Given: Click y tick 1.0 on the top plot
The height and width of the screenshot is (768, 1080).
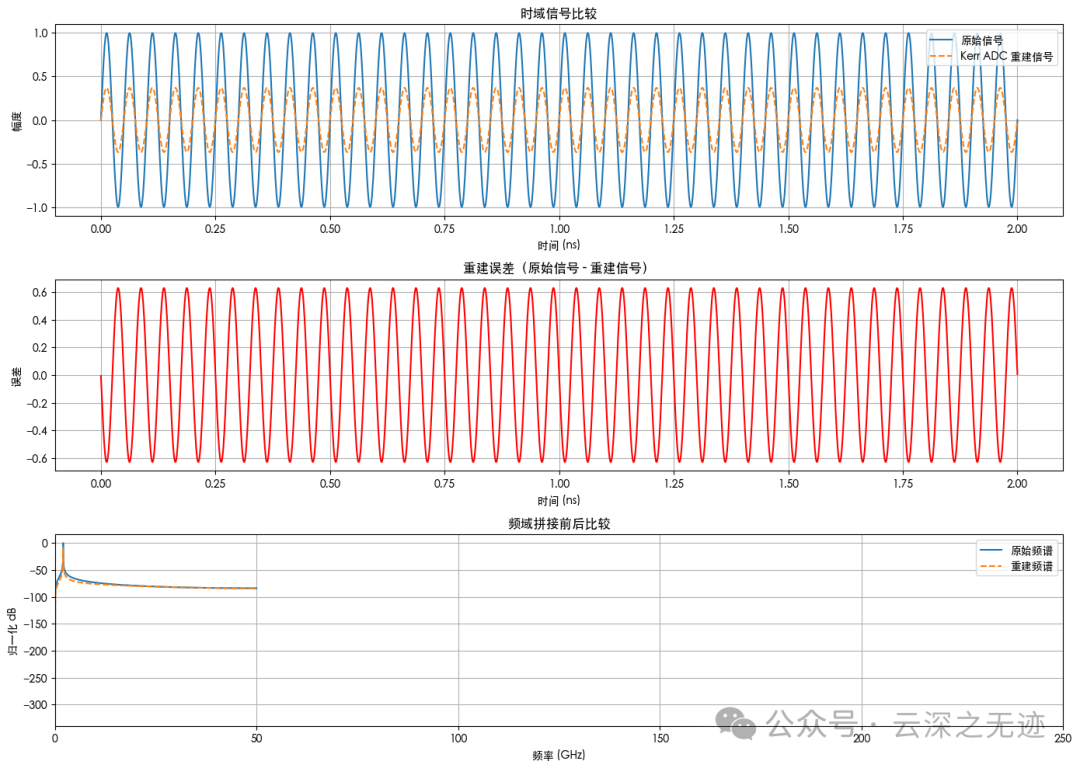Looking at the screenshot, I should [41, 33].
